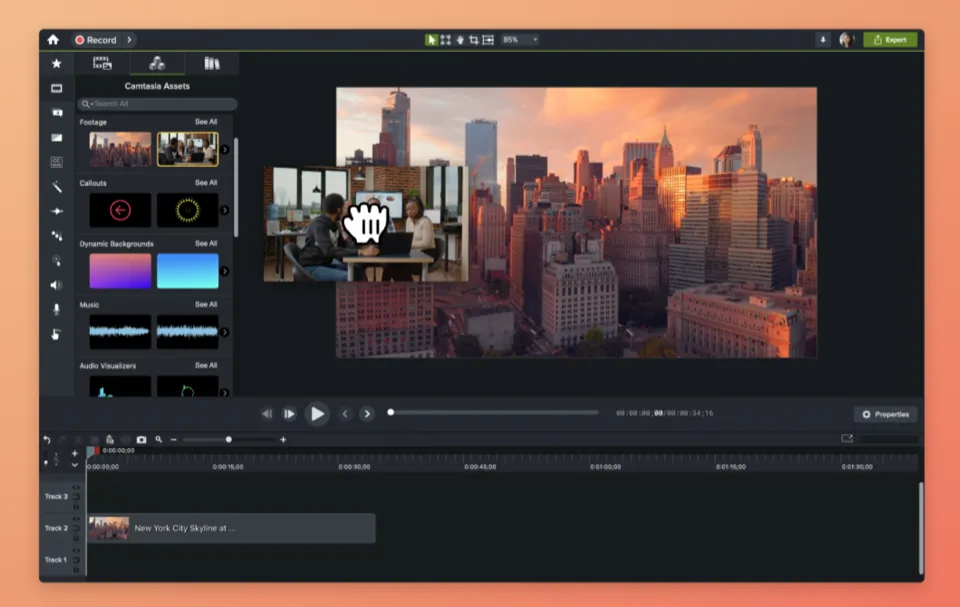This screenshot has width=960, height=607.
Task: Click the Record button
Action: pos(96,40)
